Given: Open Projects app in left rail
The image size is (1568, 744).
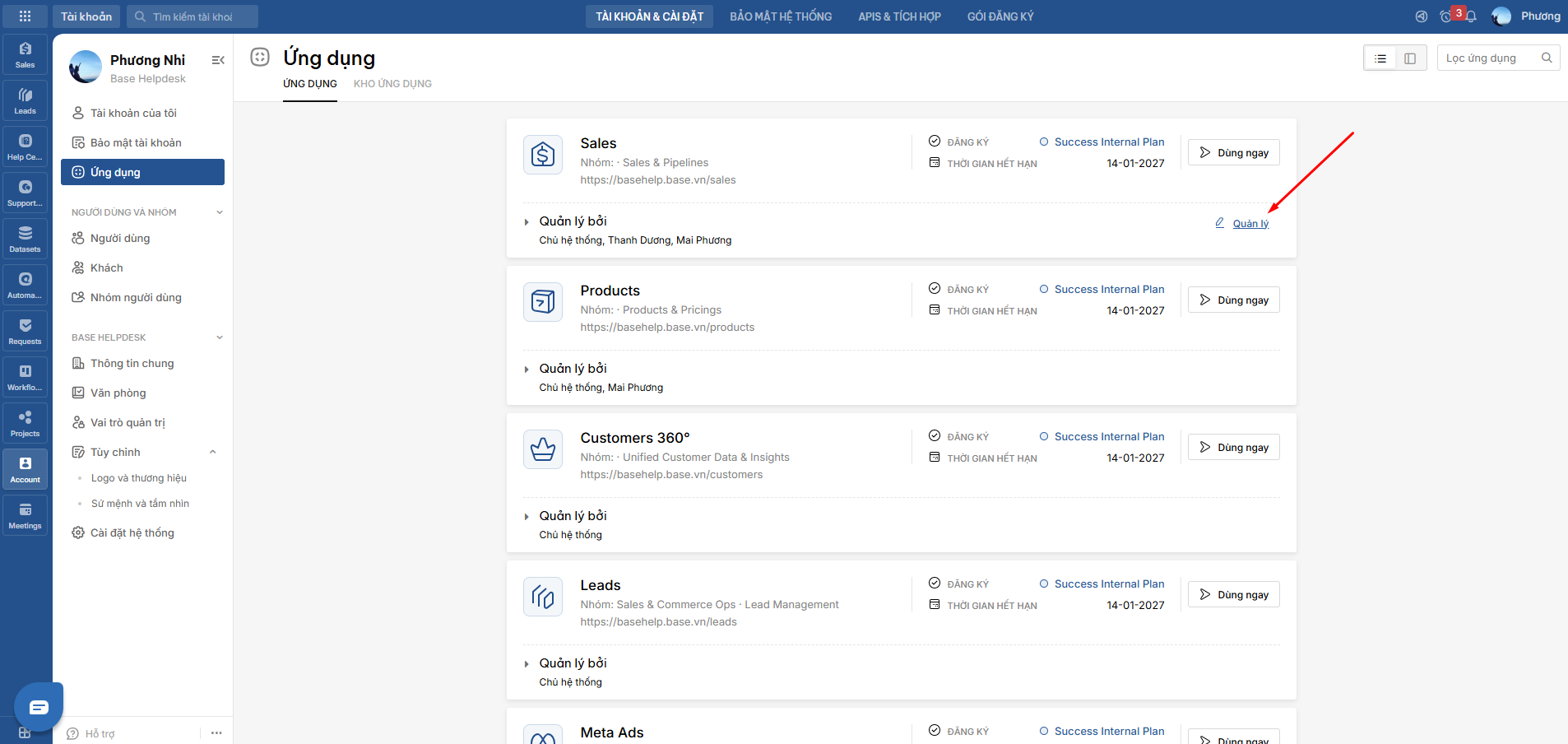Looking at the screenshot, I should coord(26,424).
